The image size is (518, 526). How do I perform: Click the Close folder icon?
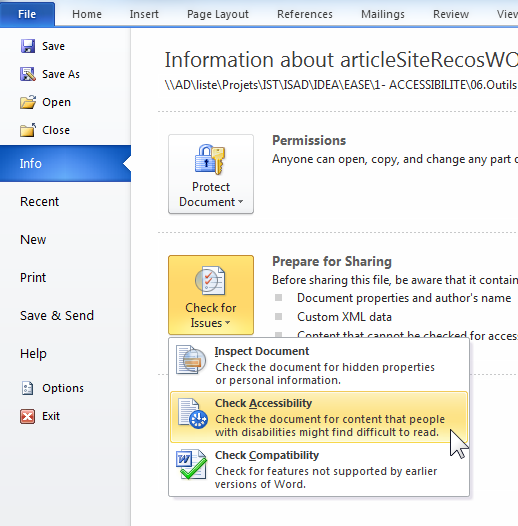tap(28, 130)
